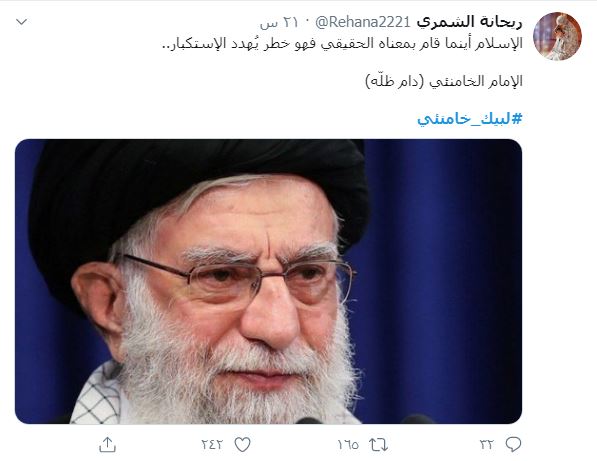Viewport: 597px width, 461px height.
Task: Click the line الإمام الخامنئي (دام ظله)
Action: click(x=444, y=81)
